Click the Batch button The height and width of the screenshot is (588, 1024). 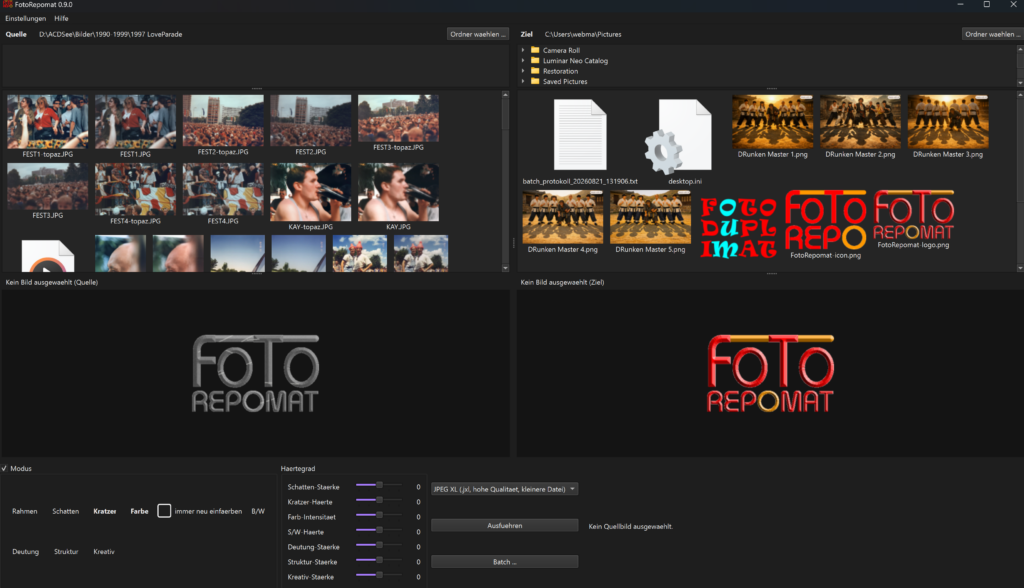(504, 562)
